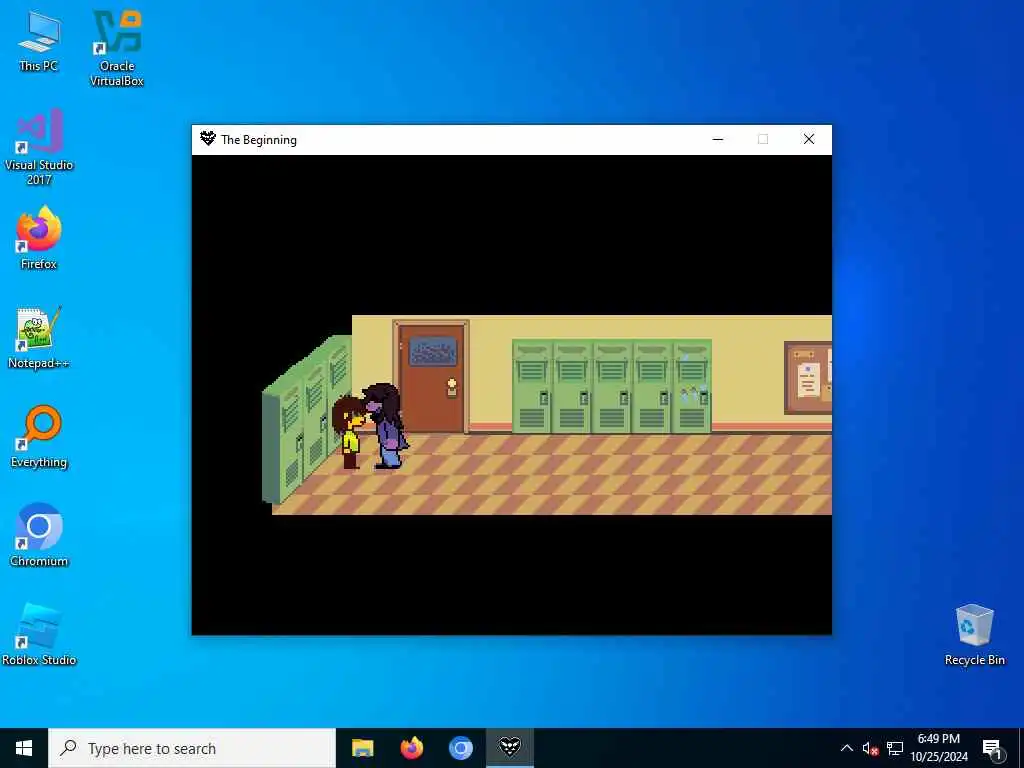Click the brown classroom door in the game
The image size is (1024, 768).
pos(431,376)
